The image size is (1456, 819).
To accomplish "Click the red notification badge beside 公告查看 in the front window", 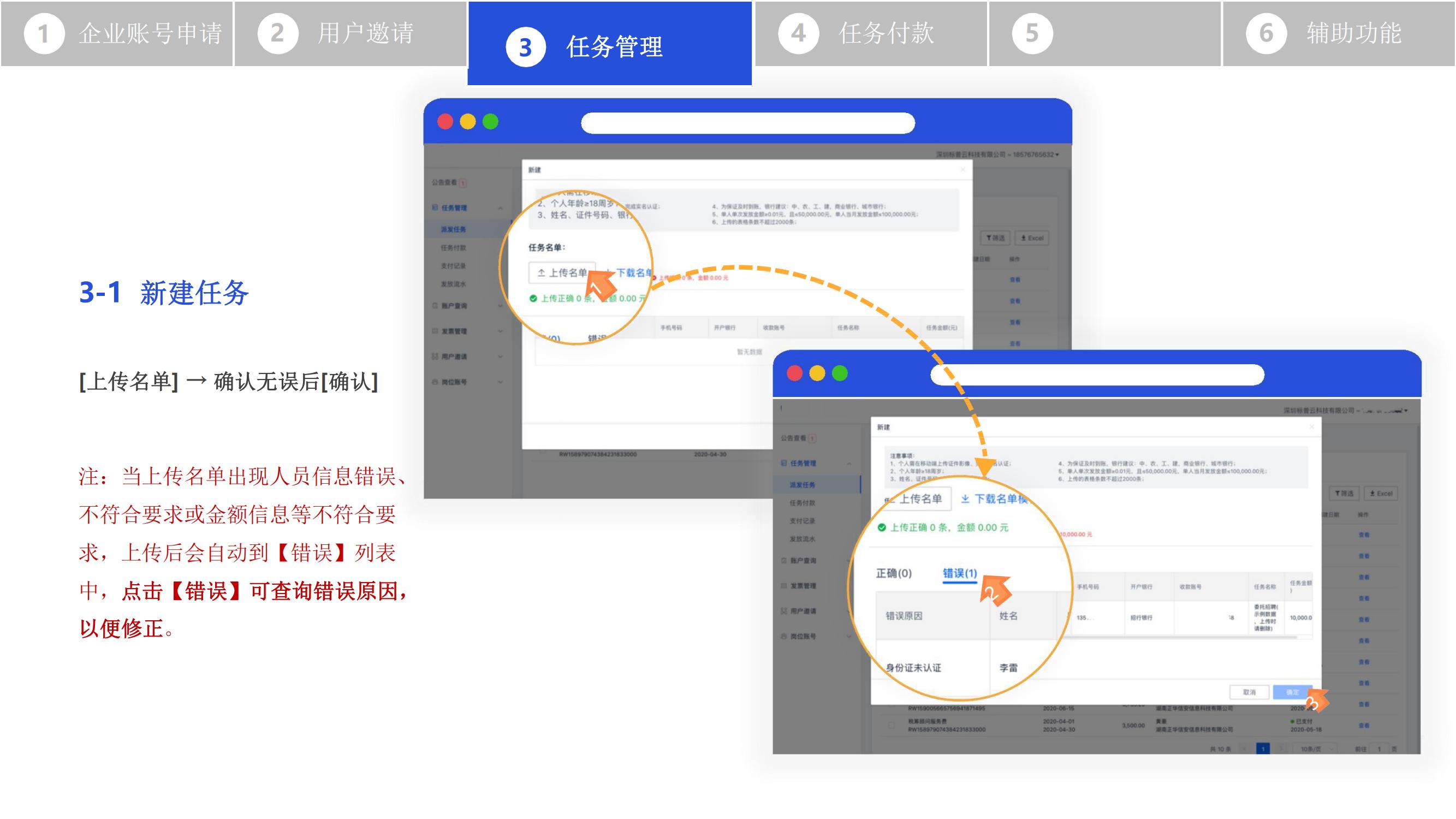I will tap(812, 438).
